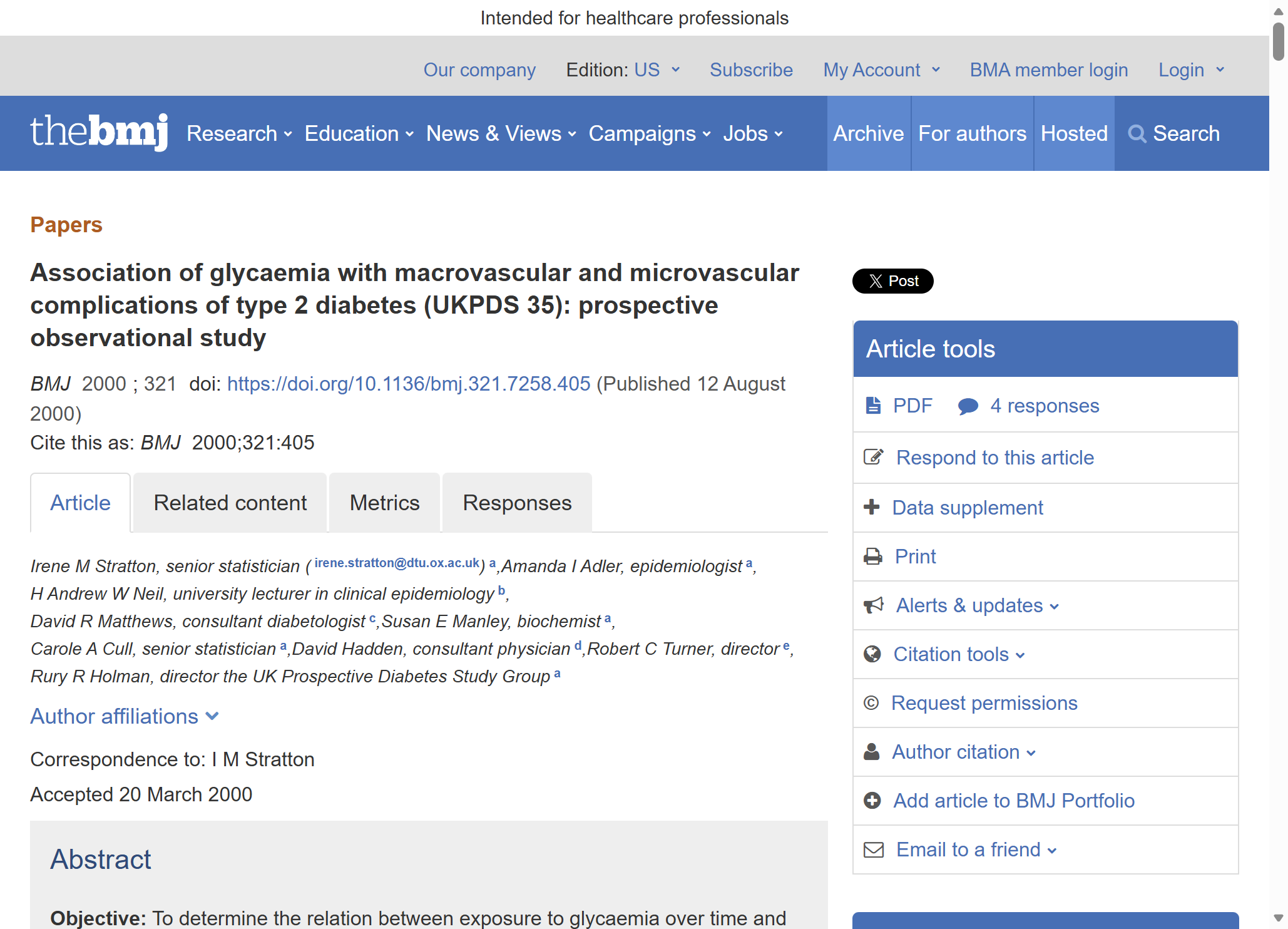Image resolution: width=1288 pixels, height=929 pixels.
Task: Open the For authors section
Action: [972, 133]
